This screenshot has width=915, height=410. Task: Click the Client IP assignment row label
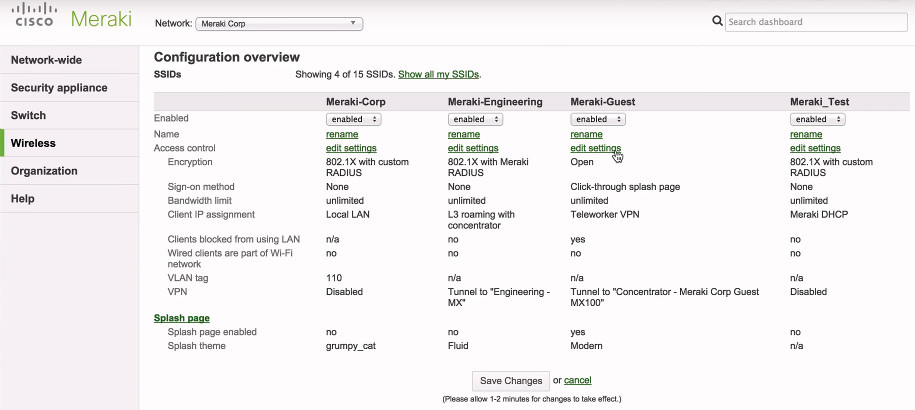(x=211, y=215)
